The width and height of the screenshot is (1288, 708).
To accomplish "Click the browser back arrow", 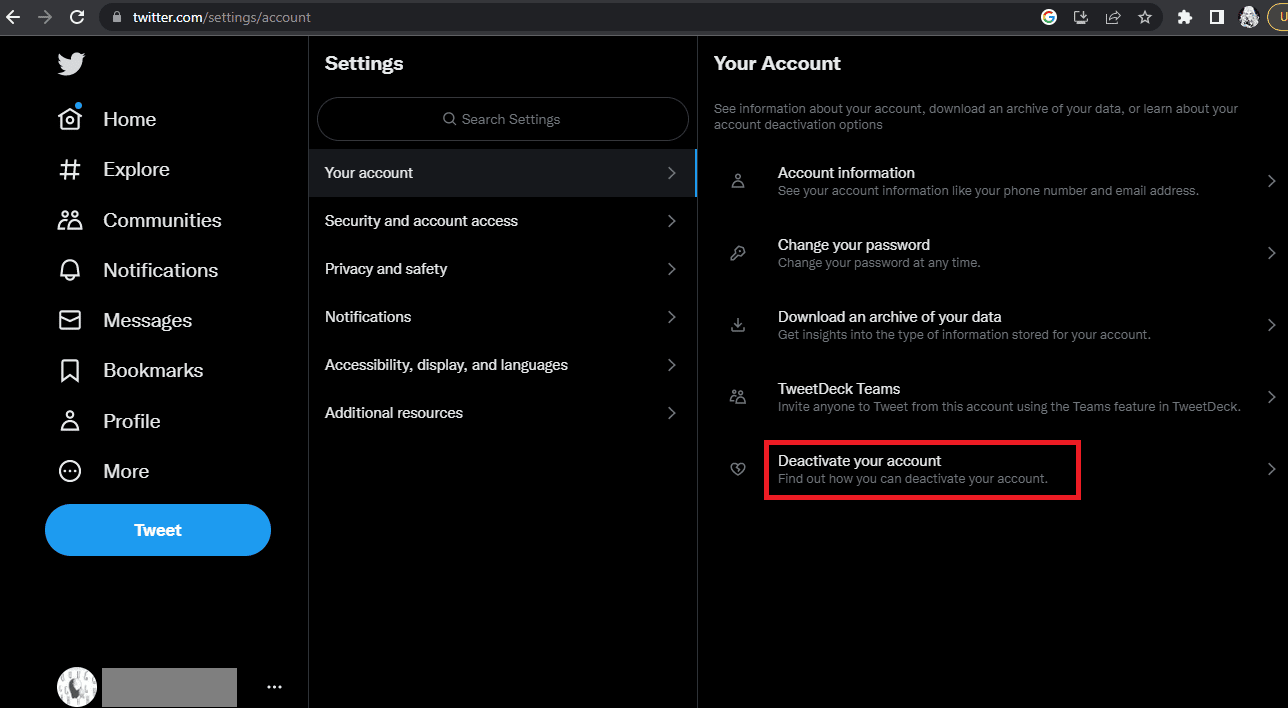I will 13,17.
